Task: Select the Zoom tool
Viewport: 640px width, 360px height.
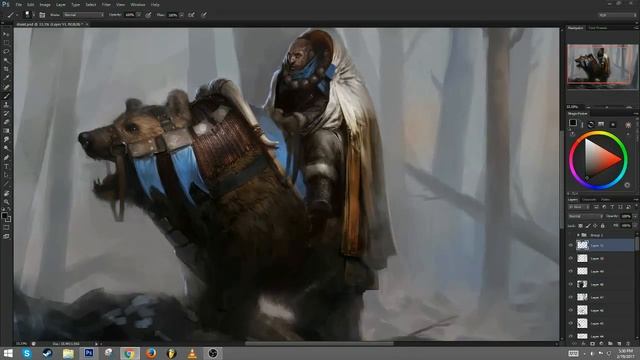Action: click(6, 202)
